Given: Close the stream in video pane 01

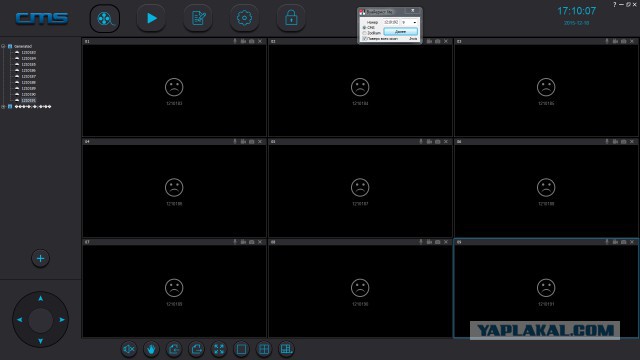Looking at the screenshot, I should coord(260,41).
